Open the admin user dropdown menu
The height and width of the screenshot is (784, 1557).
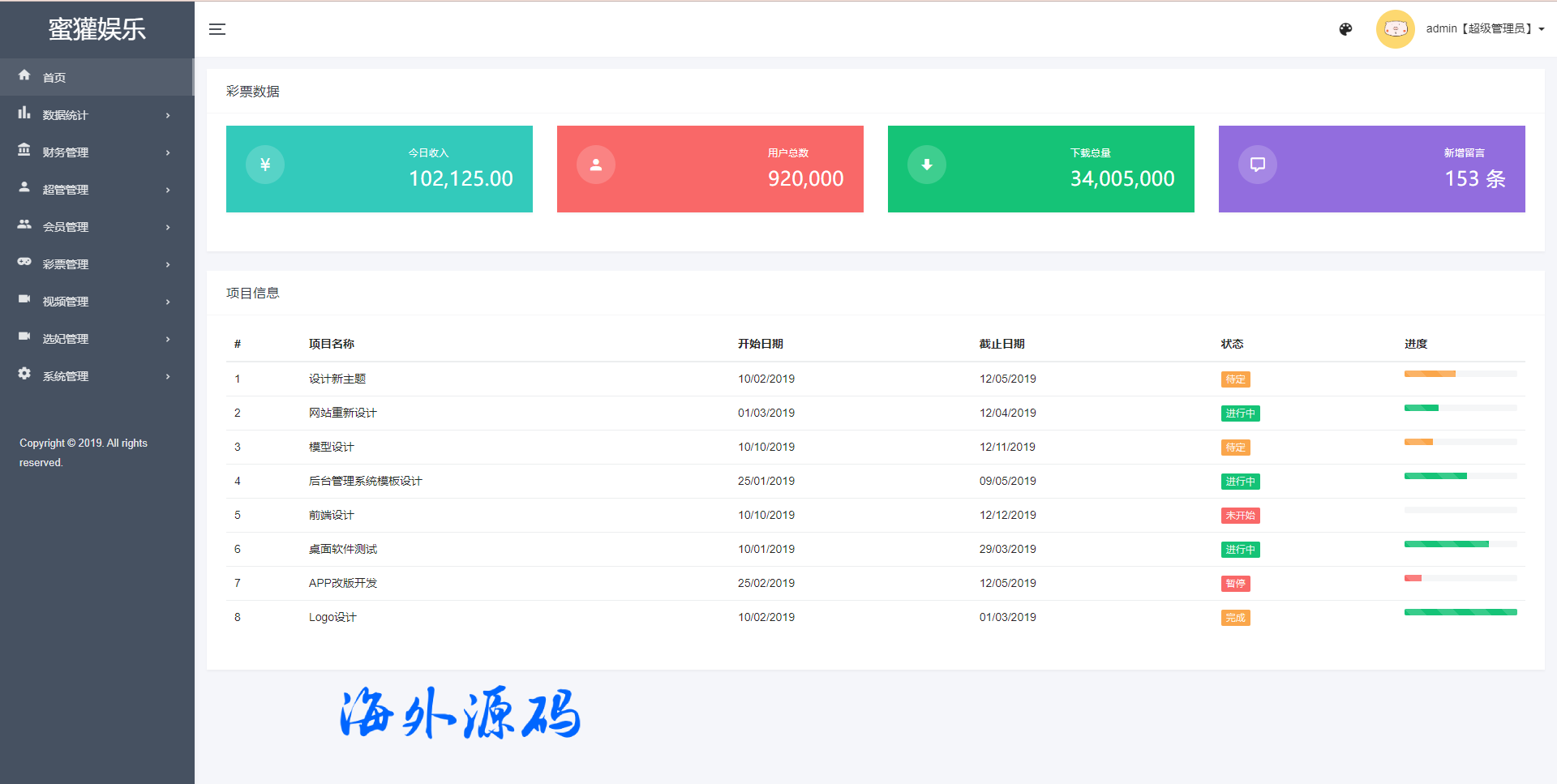click(x=1484, y=29)
